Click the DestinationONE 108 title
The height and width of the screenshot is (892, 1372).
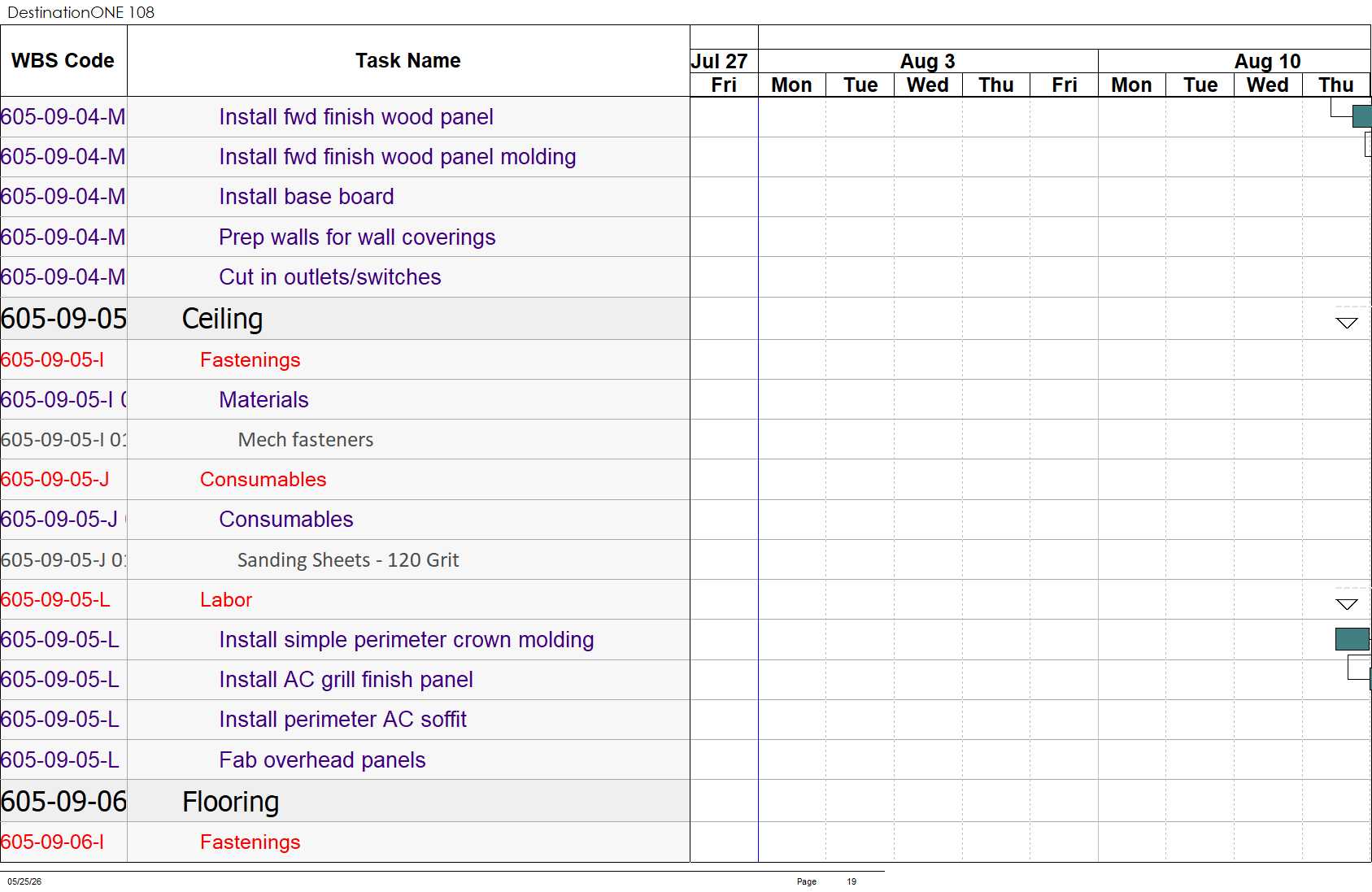81,12
